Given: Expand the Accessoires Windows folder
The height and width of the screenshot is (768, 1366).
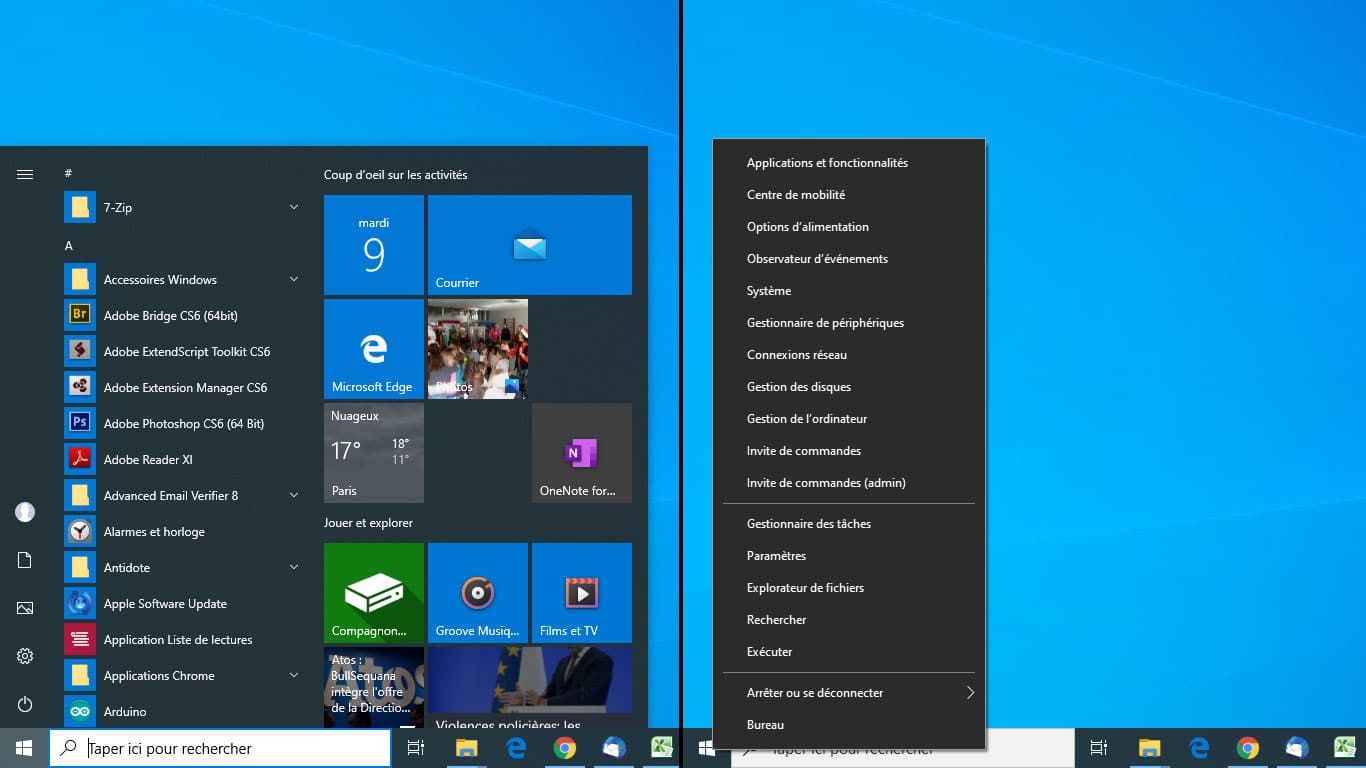Looking at the screenshot, I should 293,280.
